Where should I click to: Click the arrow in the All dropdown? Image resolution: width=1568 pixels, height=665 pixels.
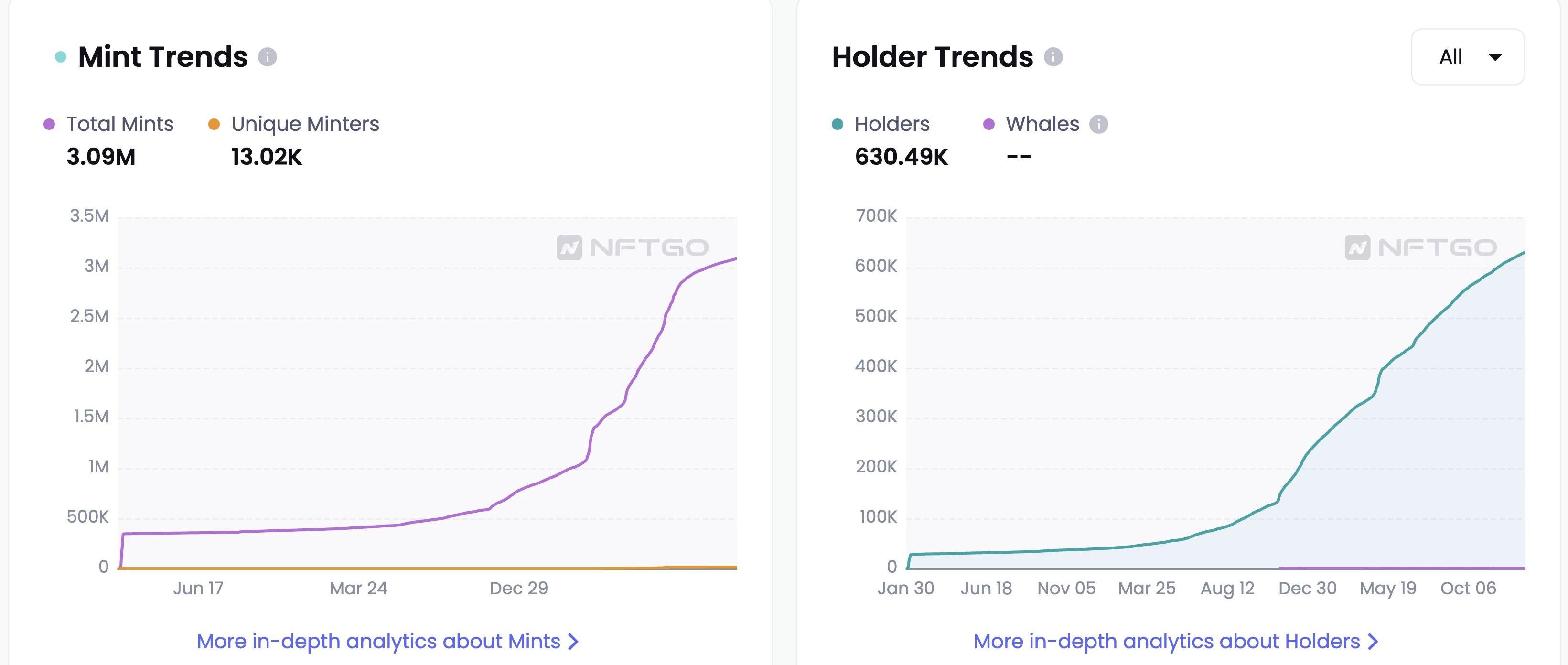point(1495,57)
